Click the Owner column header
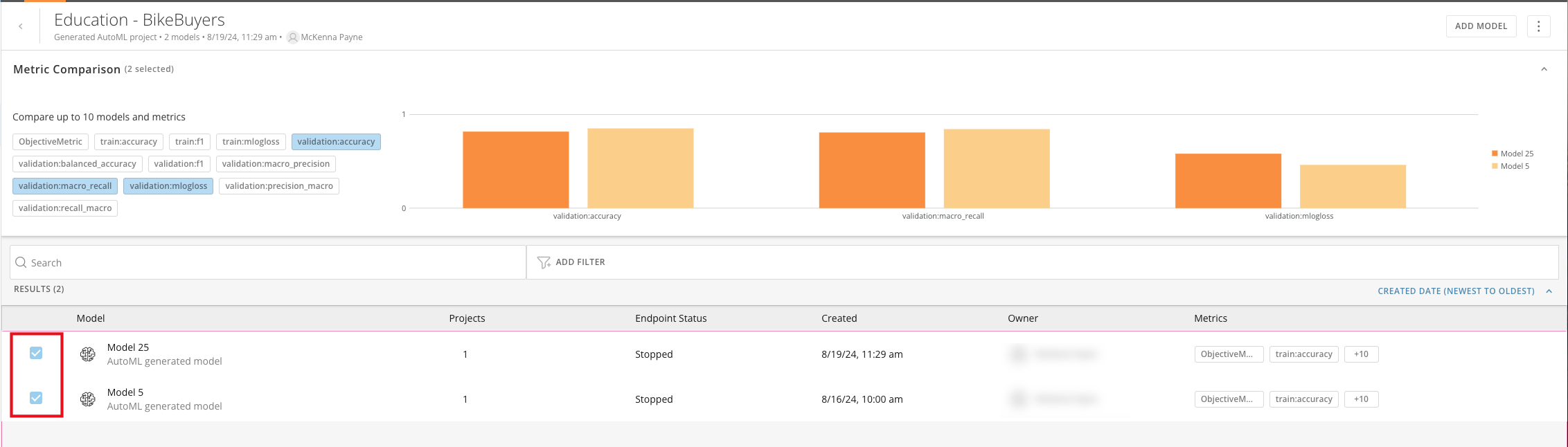The image size is (1568, 447). [1022, 318]
